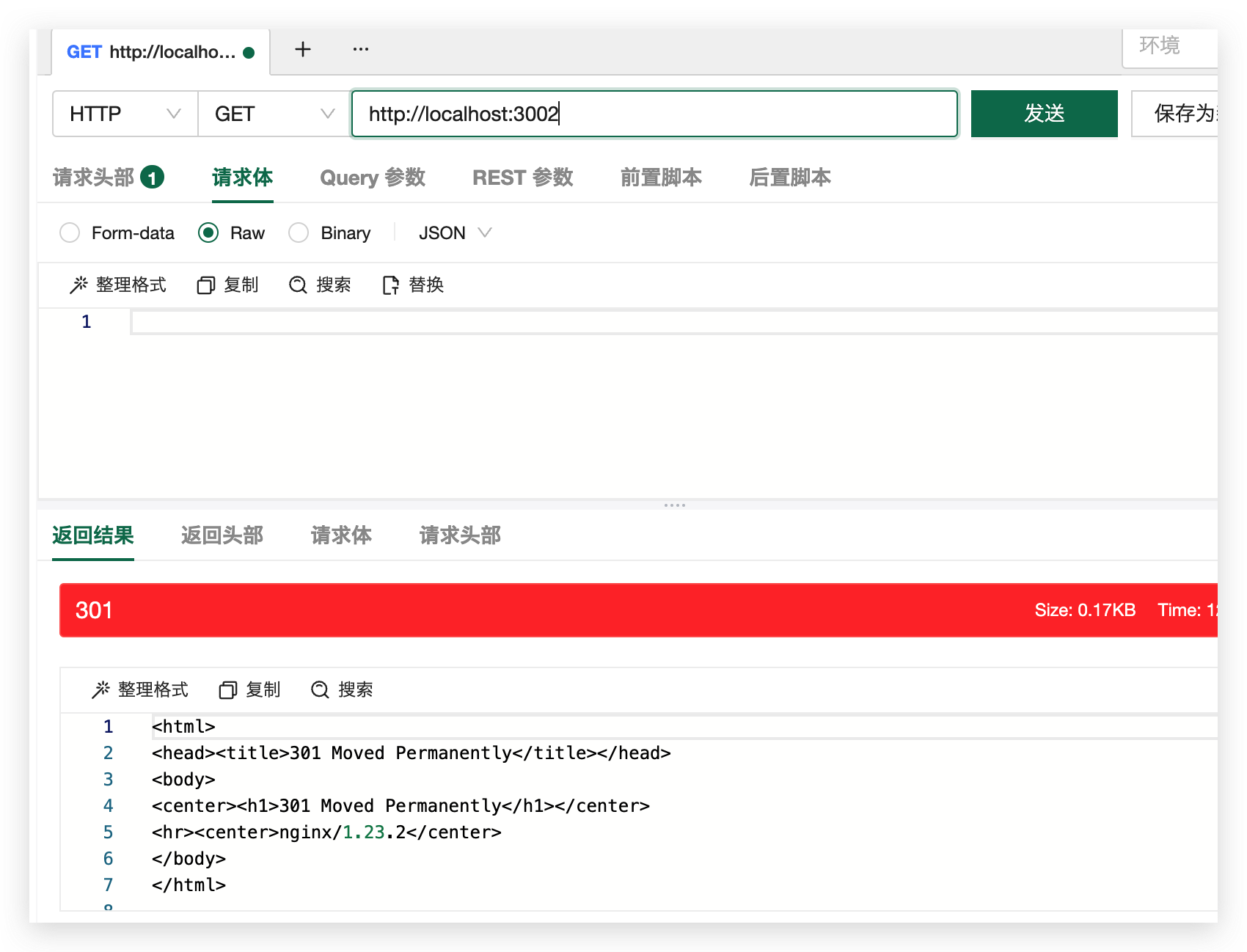The image size is (1247, 952).
Task: Click the 保存为 save button
Action: point(1185,114)
